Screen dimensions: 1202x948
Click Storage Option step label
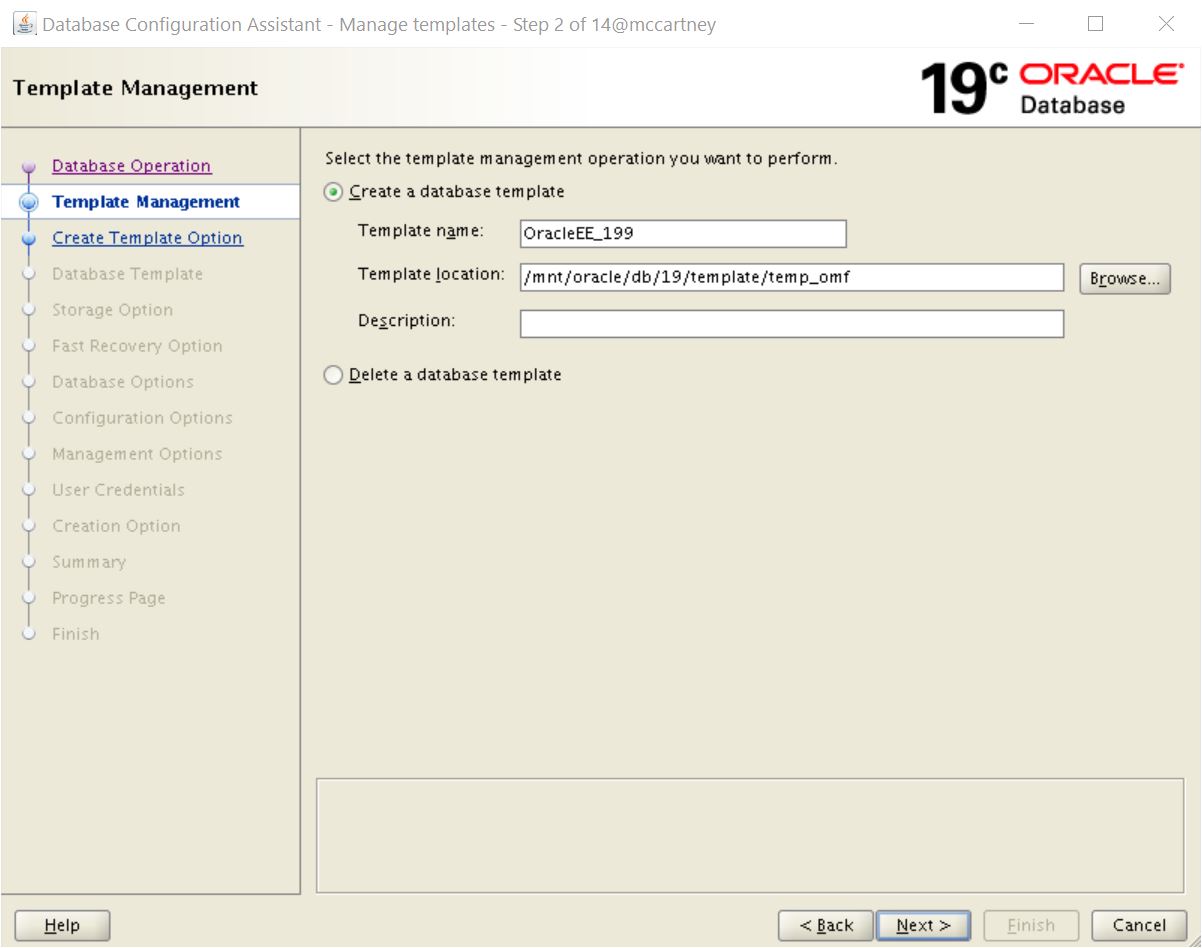coord(112,310)
